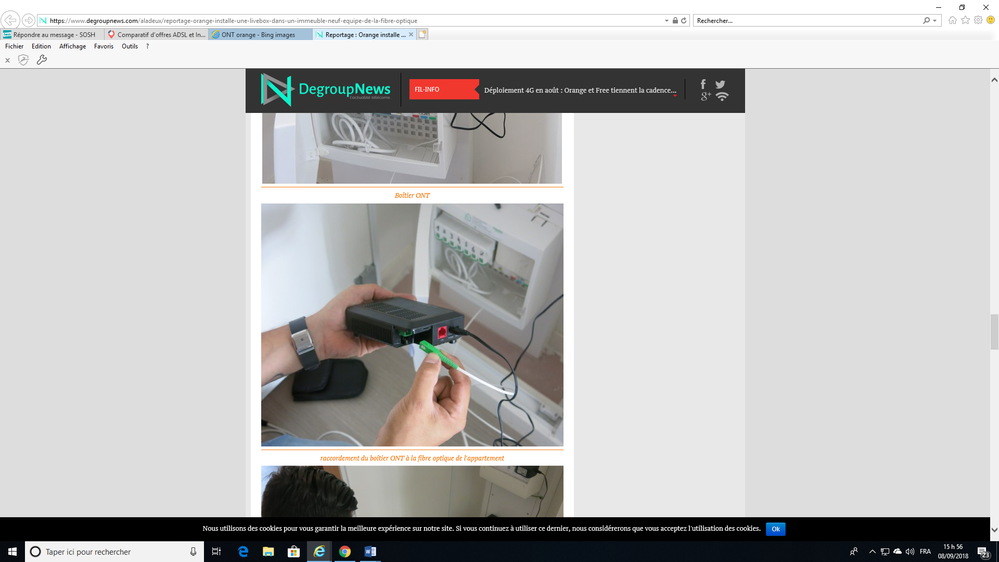Refresh the page with reload icon
This screenshot has width=999, height=562.
pos(684,20)
